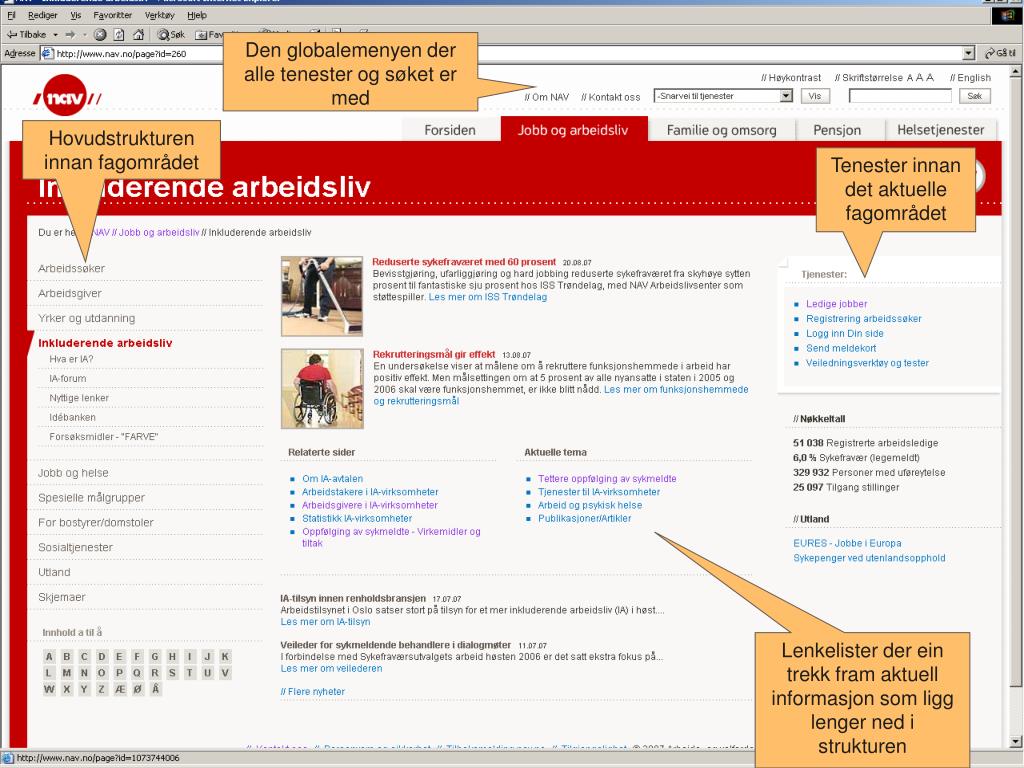This screenshot has height=768, width=1024.
Task: Toggle the Høykontrast high-contrast link
Action: click(791, 78)
